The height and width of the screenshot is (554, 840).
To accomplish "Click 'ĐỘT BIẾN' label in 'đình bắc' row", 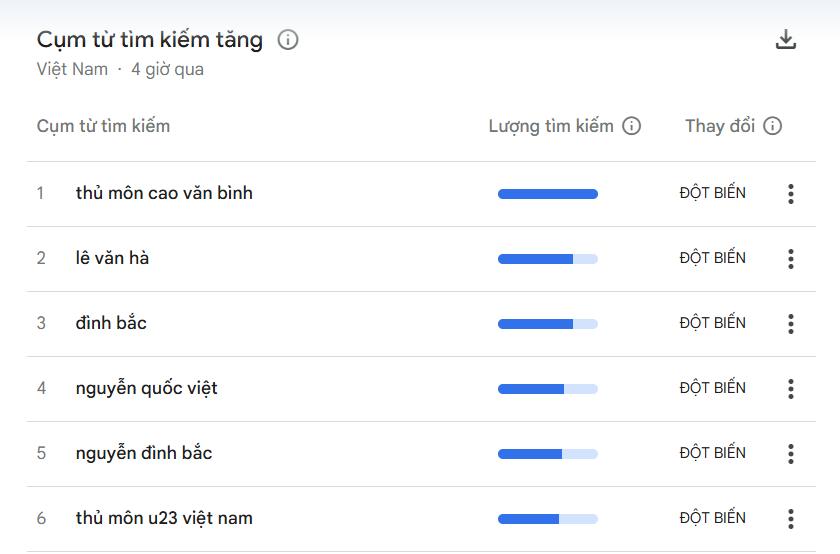I will pyautogui.click(x=712, y=323).
